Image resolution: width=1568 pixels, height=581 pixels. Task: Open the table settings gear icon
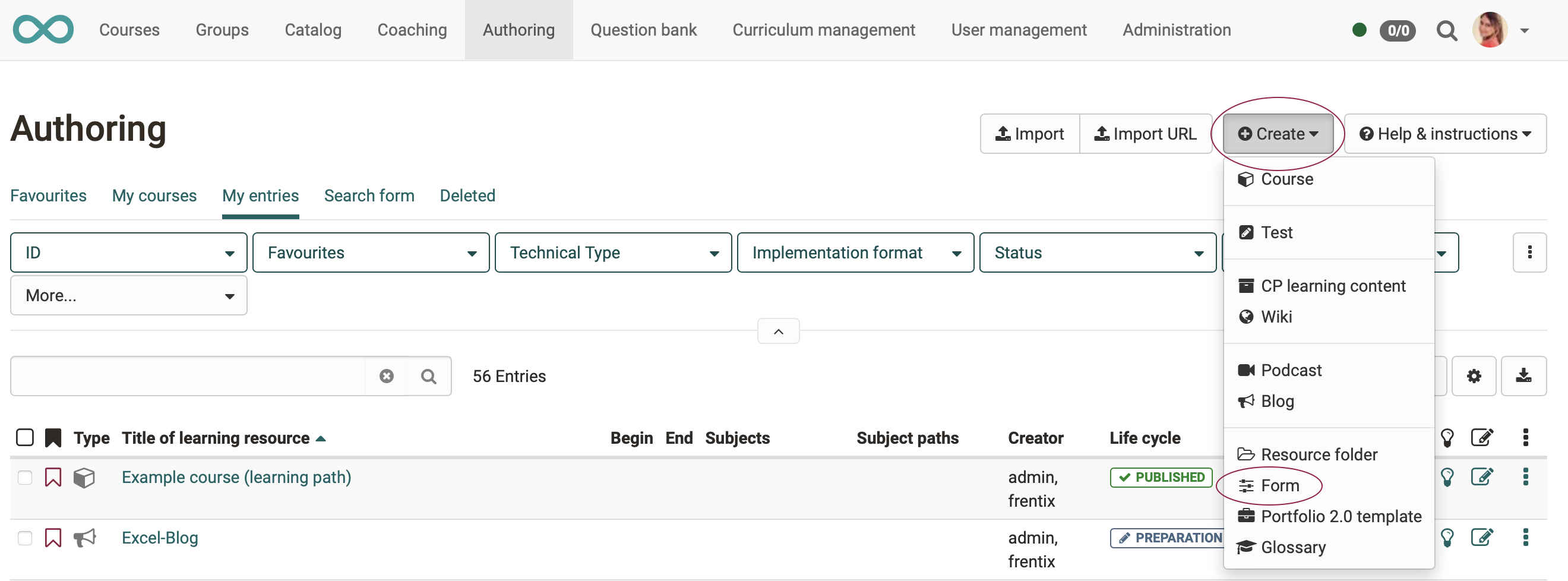coord(1474,376)
